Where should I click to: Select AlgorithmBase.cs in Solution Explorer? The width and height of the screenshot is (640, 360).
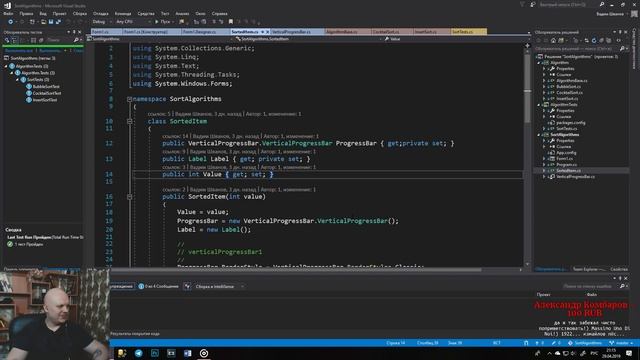coord(572,80)
